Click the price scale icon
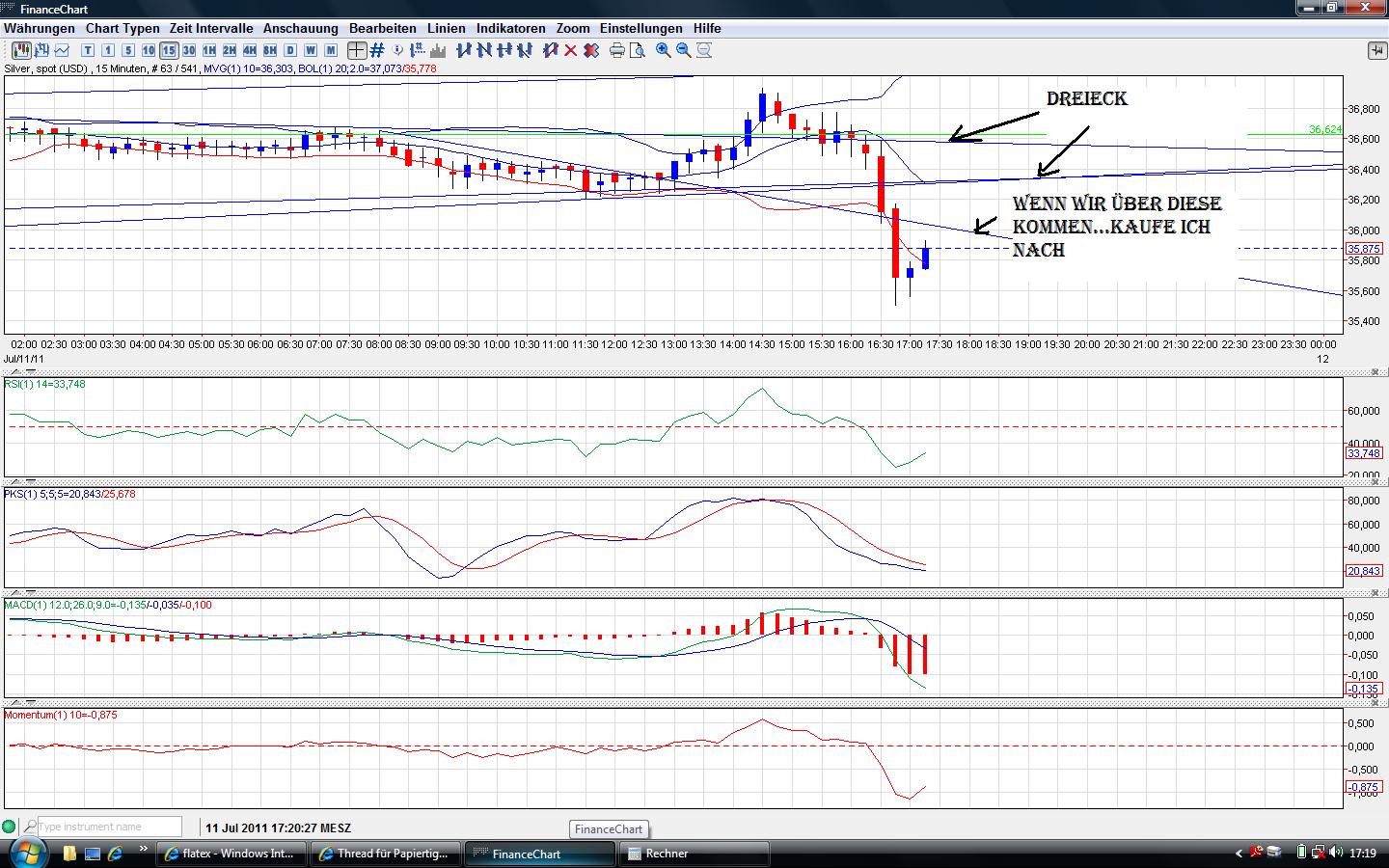The height and width of the screenshot is (868, 1389). pos(418,50)
